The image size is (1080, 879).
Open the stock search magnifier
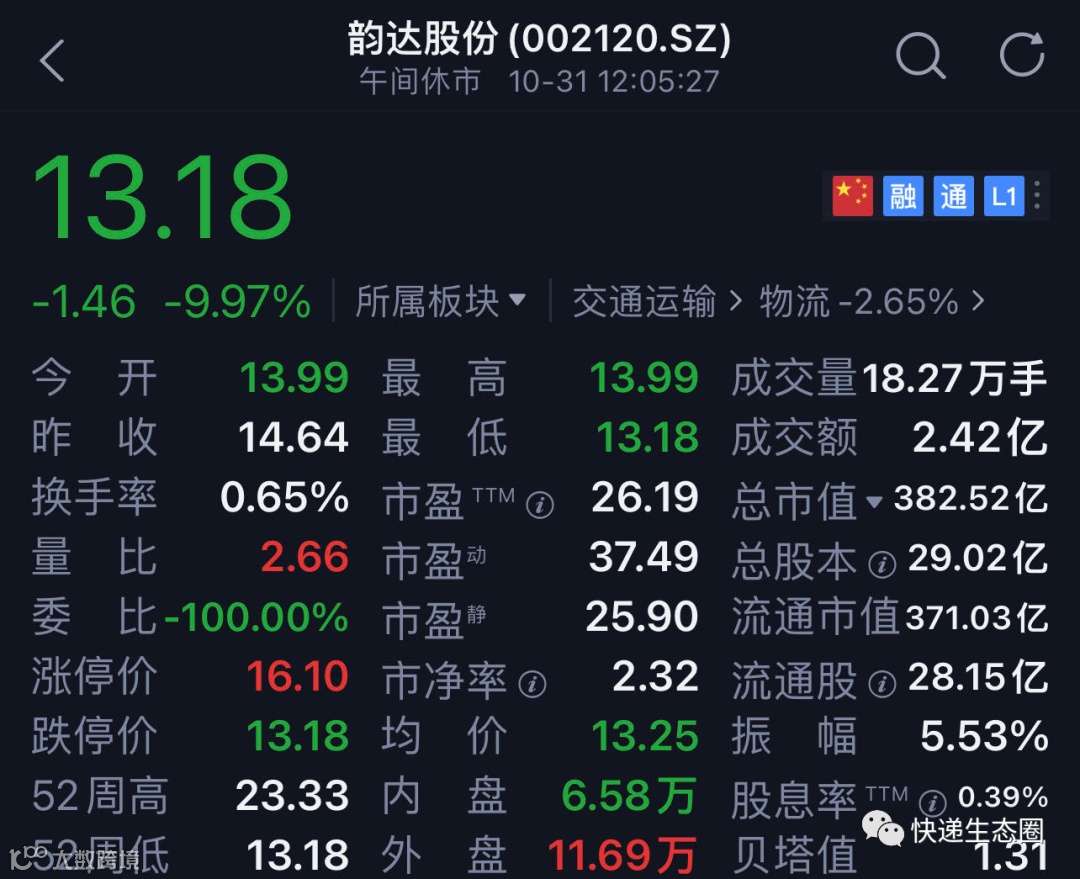[920, 55]
